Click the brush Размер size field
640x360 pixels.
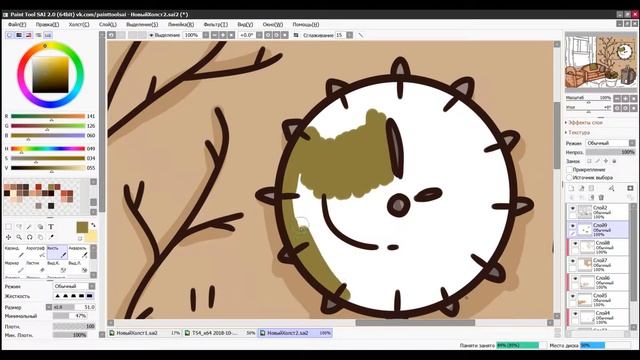[74, 307]
